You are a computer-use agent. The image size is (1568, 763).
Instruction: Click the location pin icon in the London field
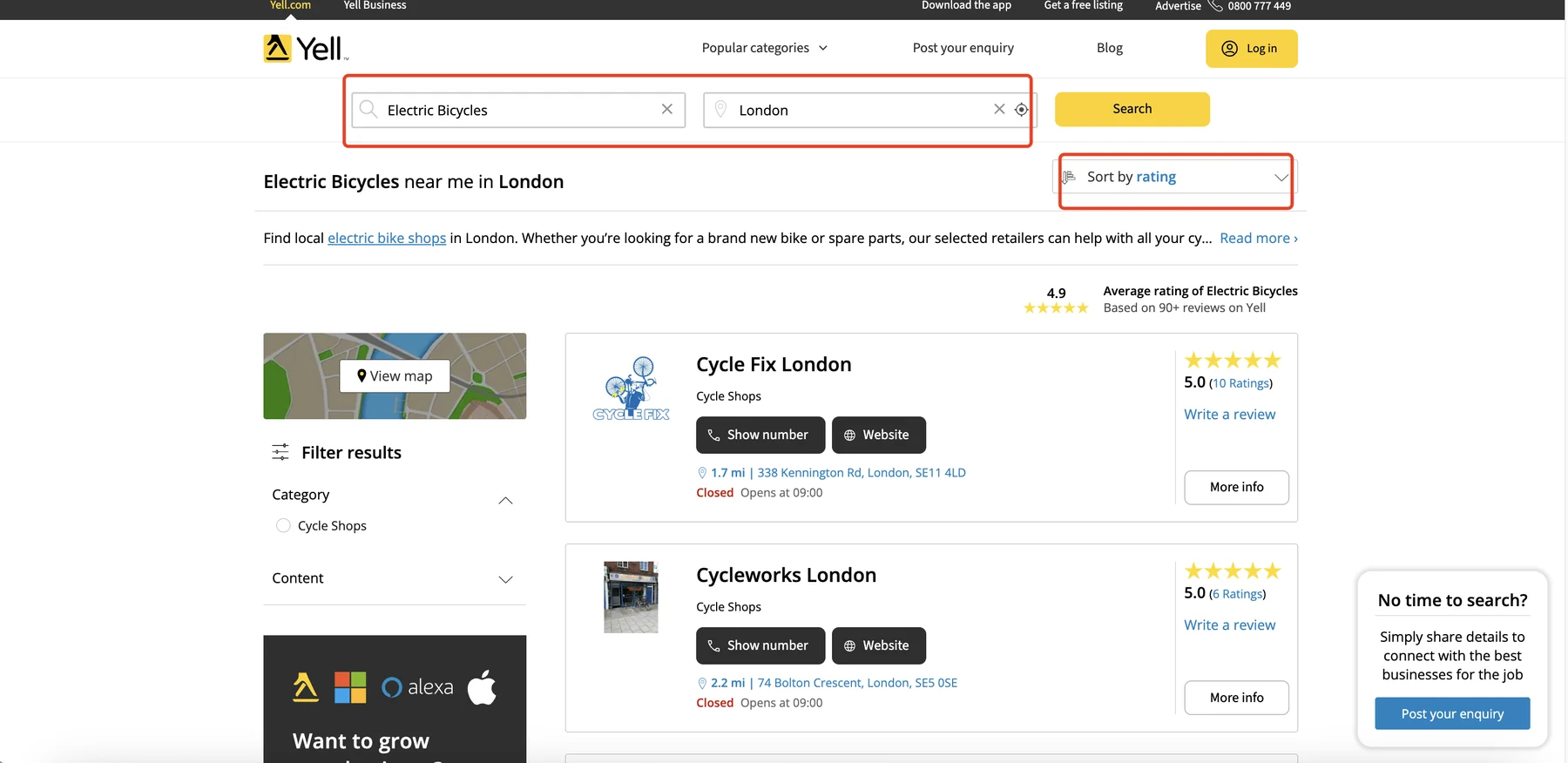[x=720, y=109]
